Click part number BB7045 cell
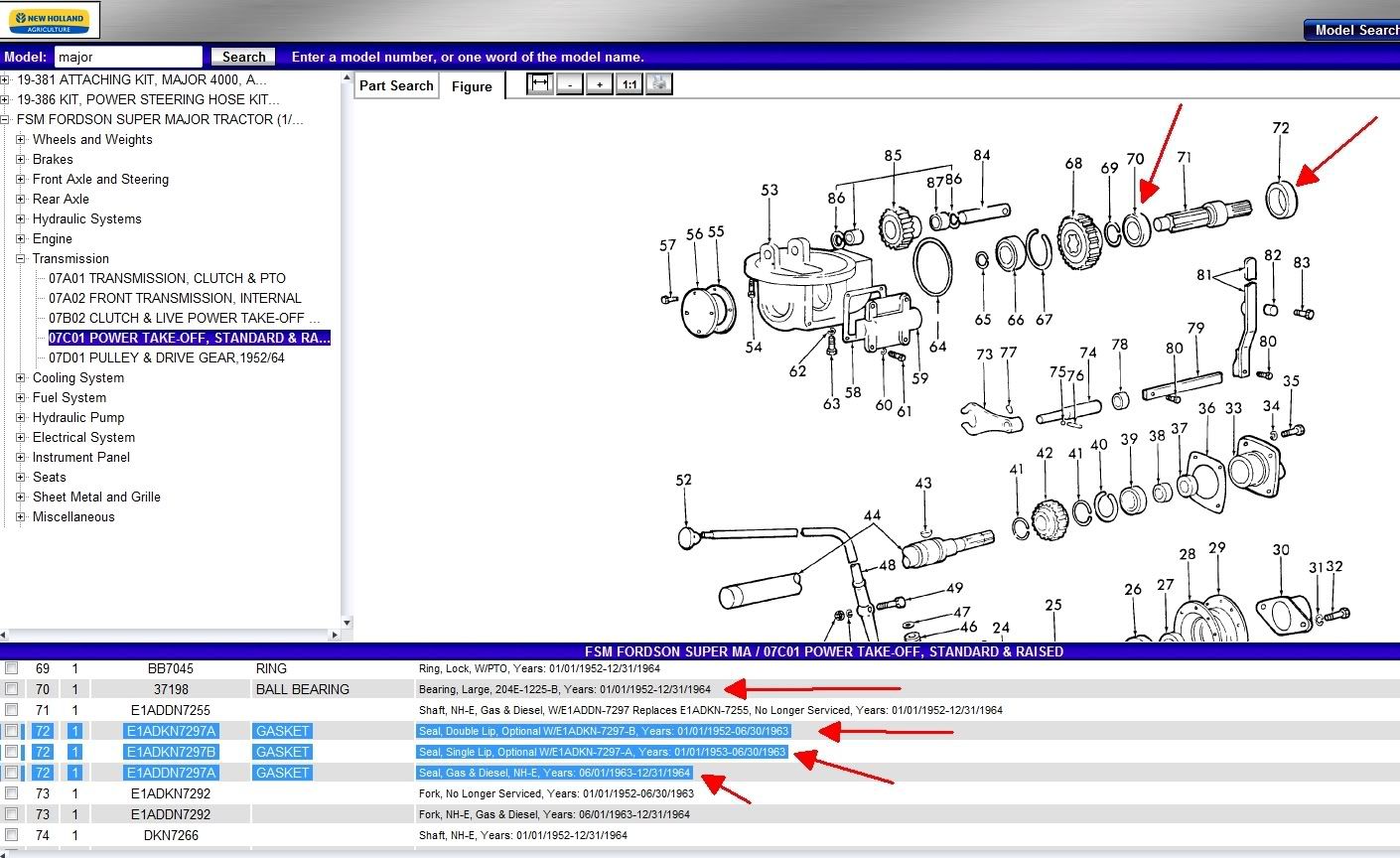The width and height of the screenshot is (1400, 858). 171,668
